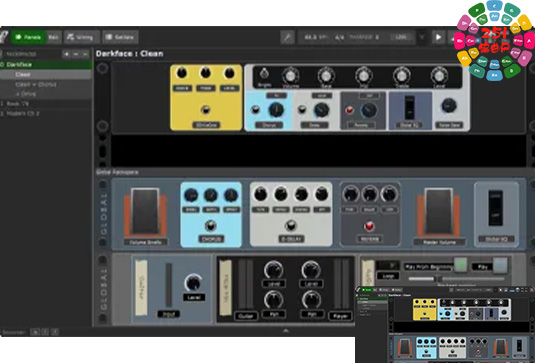Screen dimensions: 535x363
Task: Click the global REVERB pedal's last knob
Action: (389, 194)
